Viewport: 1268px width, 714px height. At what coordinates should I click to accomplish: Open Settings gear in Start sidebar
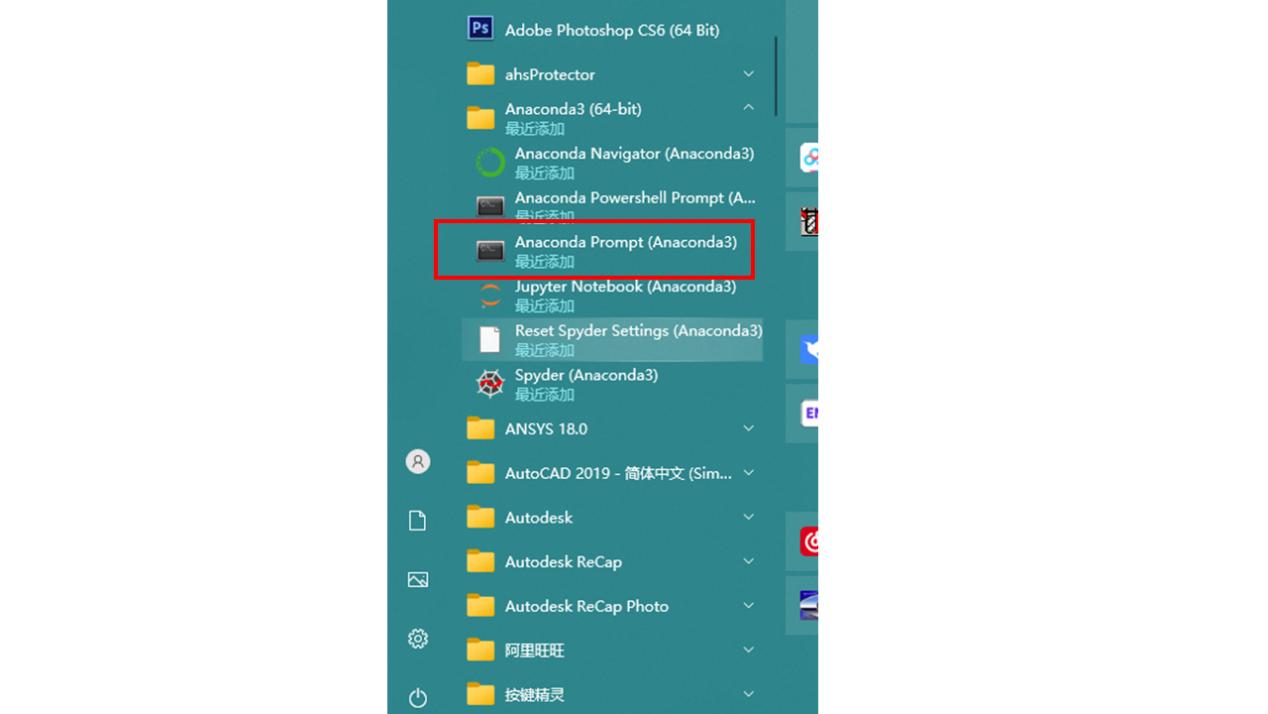pyautogui.click(x=418, y=638)
